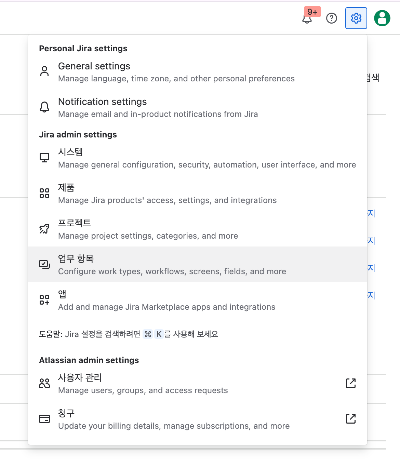Click 'Manage Jira products' access' description
Image resolution: width=400 pixels, height=467 pixels.
167,200
